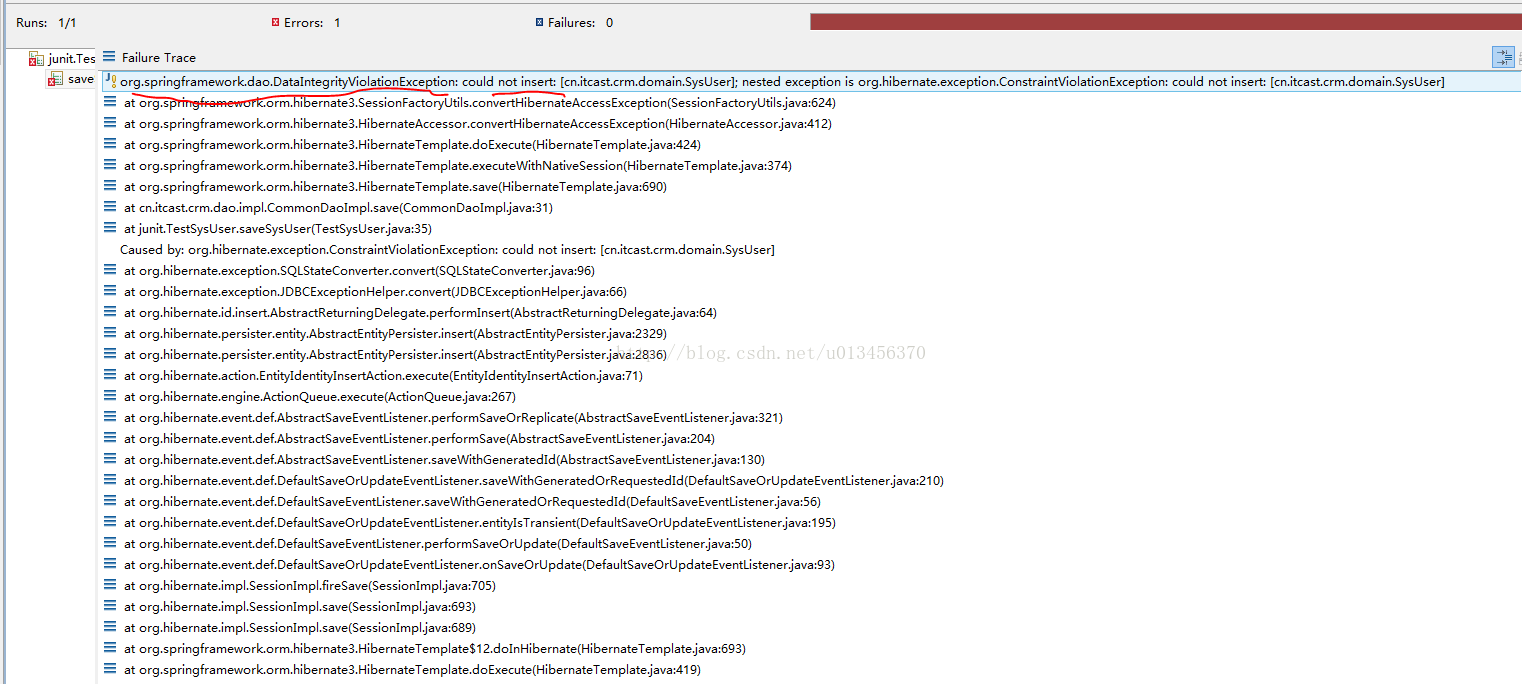The width and height of the screenshot is (1522, 684).
Task: Click stack icon beside JDBCExceptionHelper.java:66
Action: pos(110,291)
